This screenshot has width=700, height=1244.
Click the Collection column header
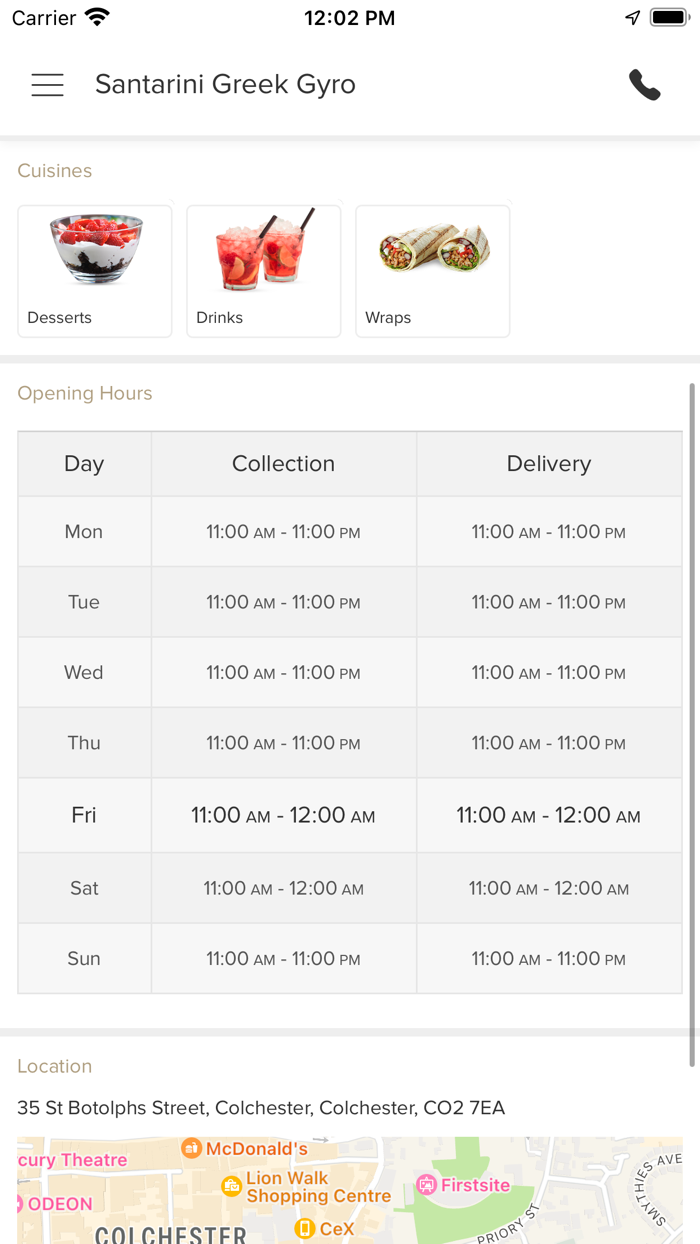click(283, 464)
